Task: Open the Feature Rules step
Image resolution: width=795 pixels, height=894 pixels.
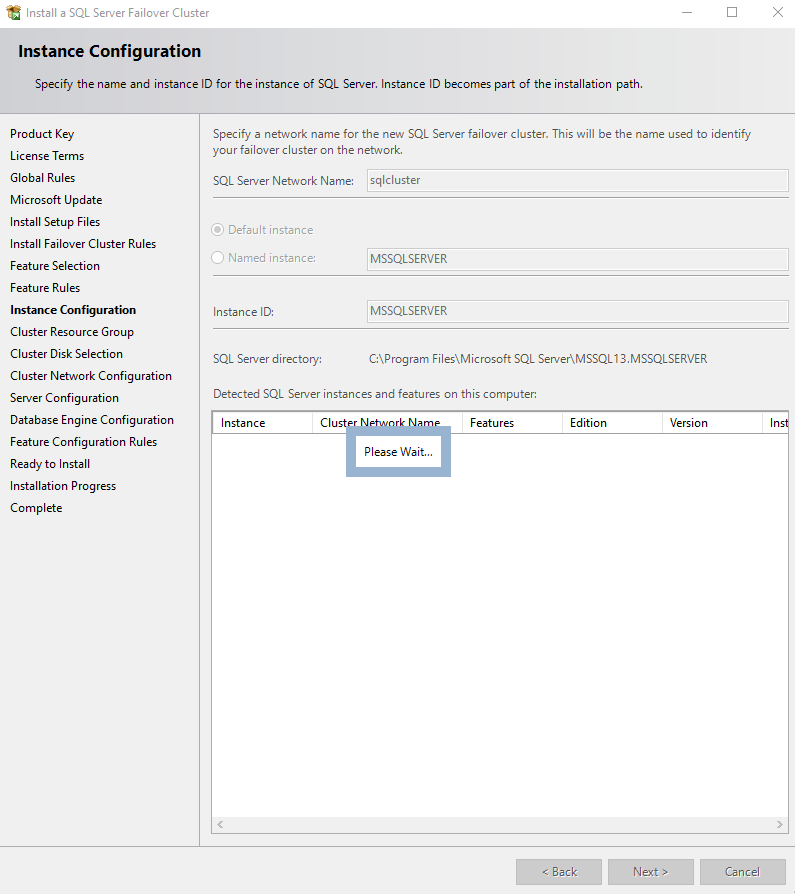Action: tap(45, 288)
